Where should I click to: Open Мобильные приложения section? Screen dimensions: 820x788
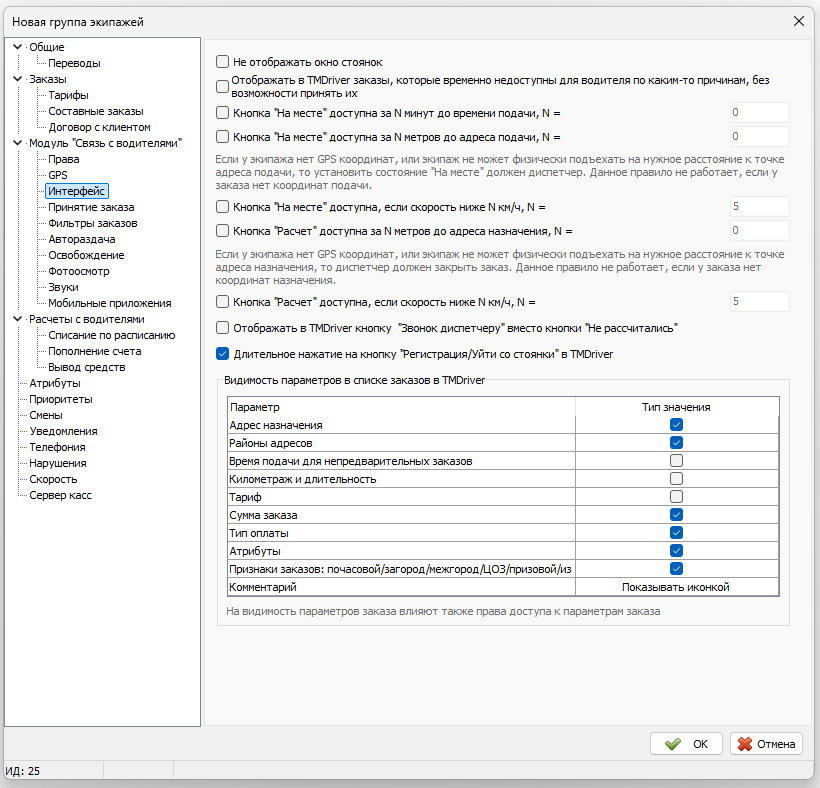coord(109,303)
